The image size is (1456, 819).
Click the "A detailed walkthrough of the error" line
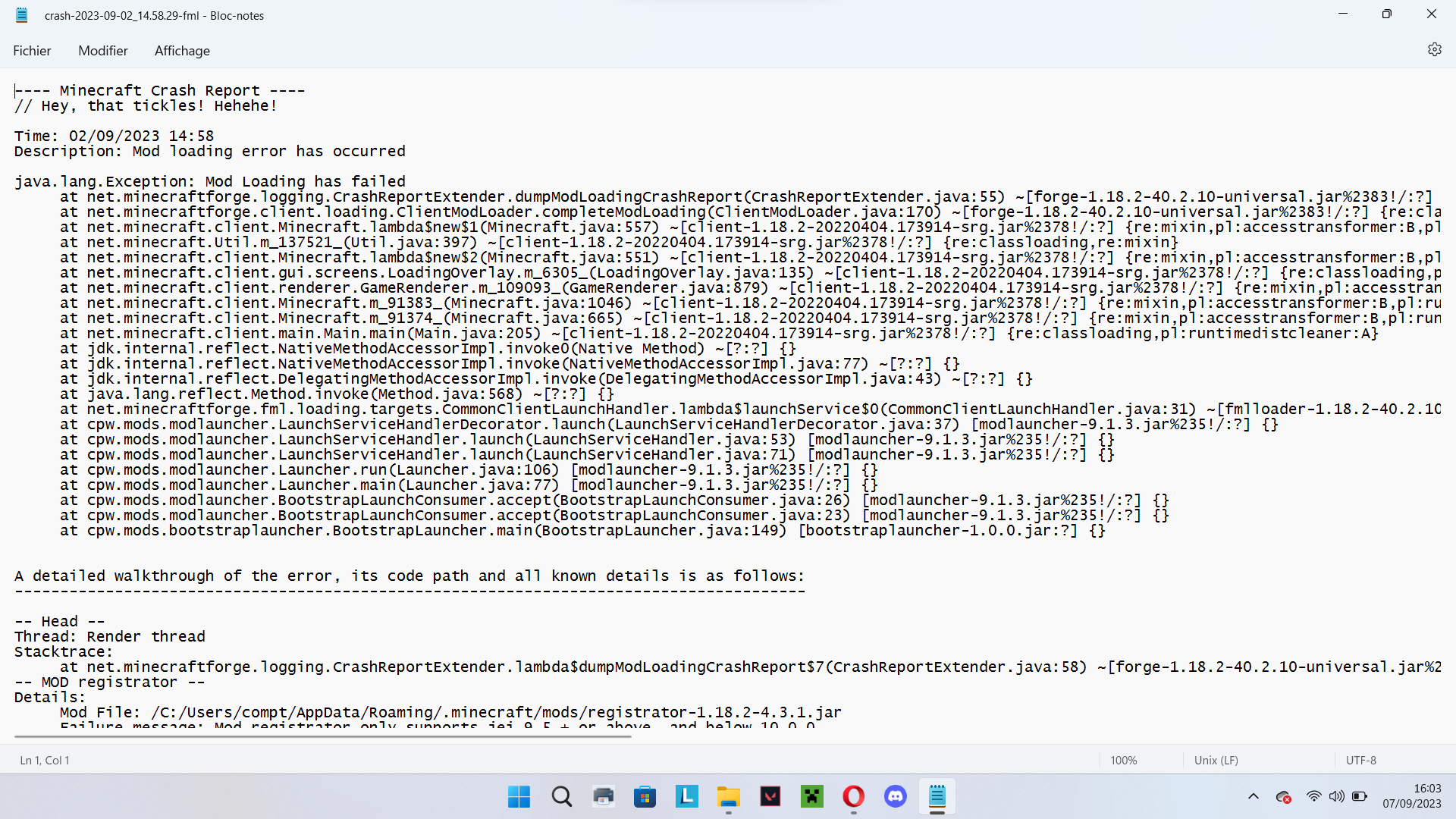[409, 576]
